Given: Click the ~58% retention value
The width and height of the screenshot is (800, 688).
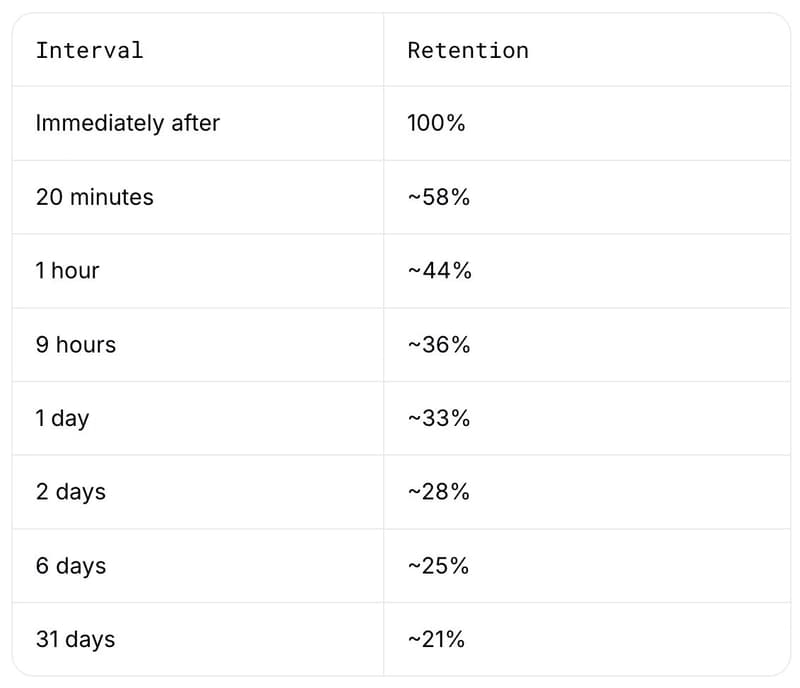Looking at the screenshot, I should pyautogui.click(x=439, y=197).
